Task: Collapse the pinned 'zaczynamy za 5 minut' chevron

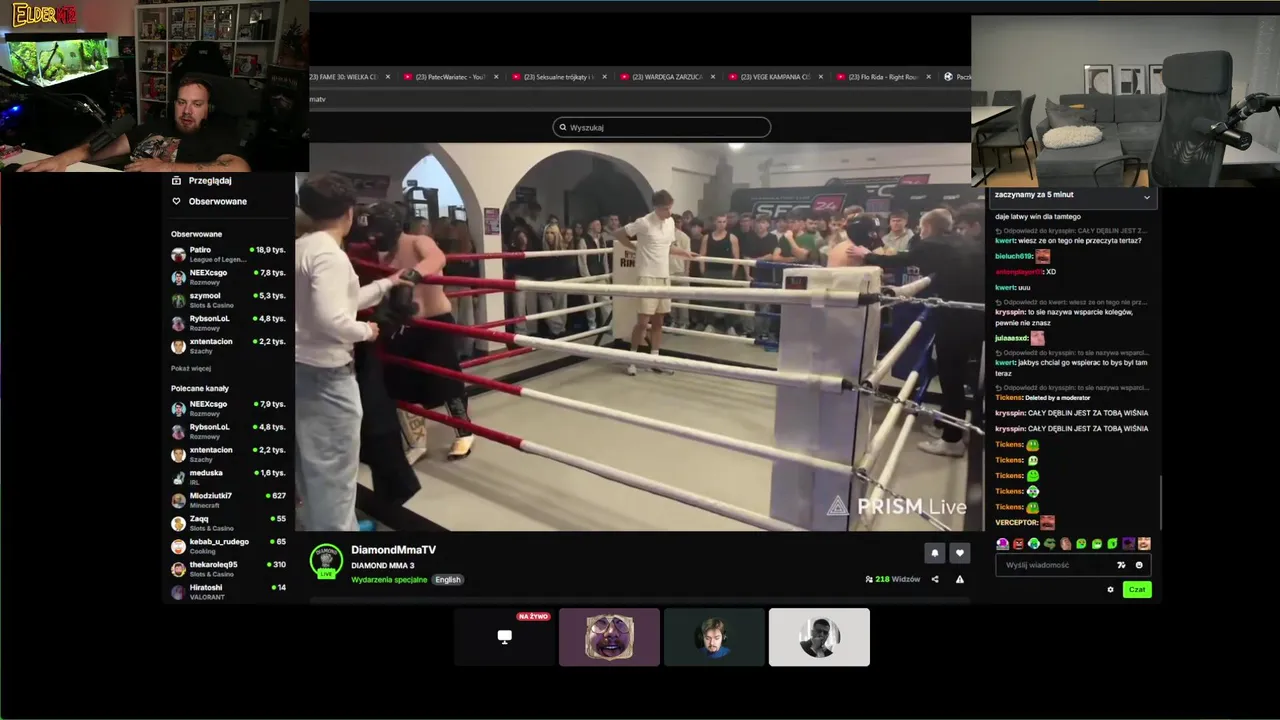Action: [1147, 197]
